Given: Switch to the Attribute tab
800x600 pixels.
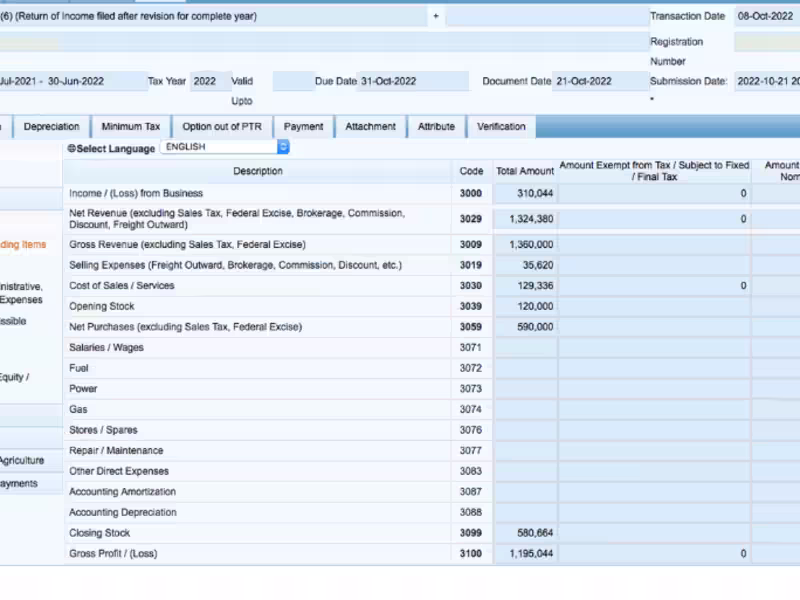Looking at the screenshot, I should pos(436,127).
